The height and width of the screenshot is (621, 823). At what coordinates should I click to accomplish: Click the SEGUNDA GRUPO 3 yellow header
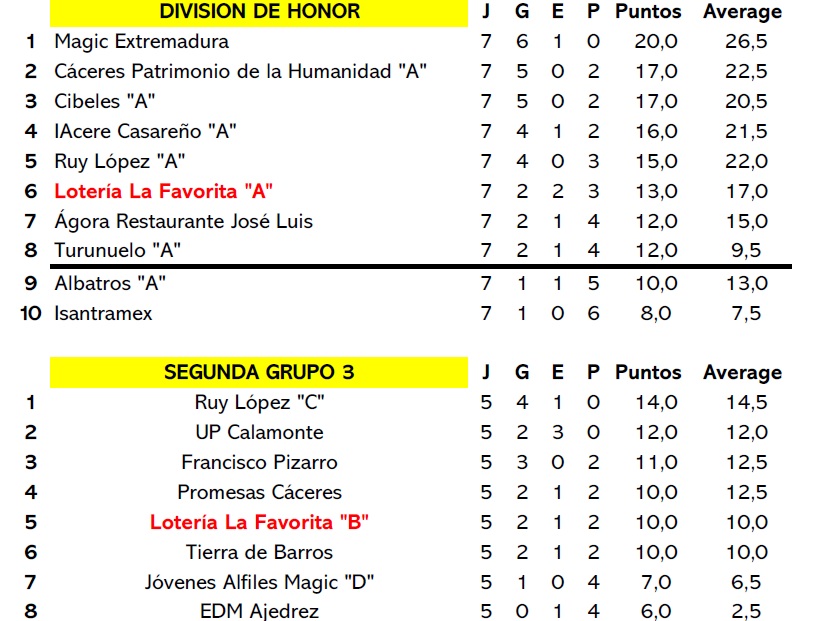pyautogui.click(x=259, y=372)
